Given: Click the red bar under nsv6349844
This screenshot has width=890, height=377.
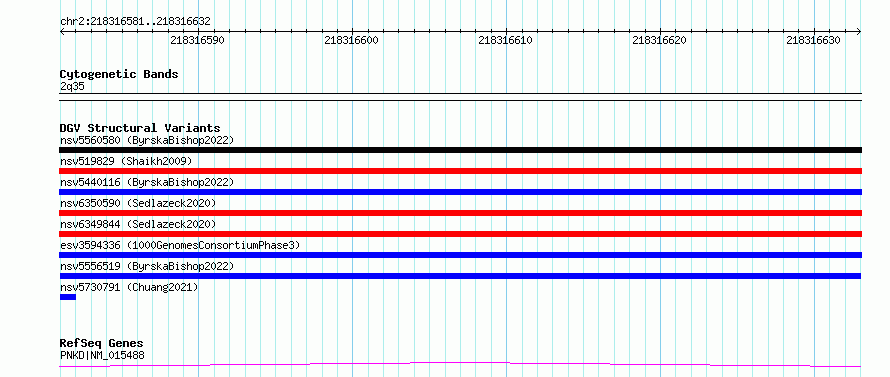Looking at the screenshot, I should pos(460,234).
